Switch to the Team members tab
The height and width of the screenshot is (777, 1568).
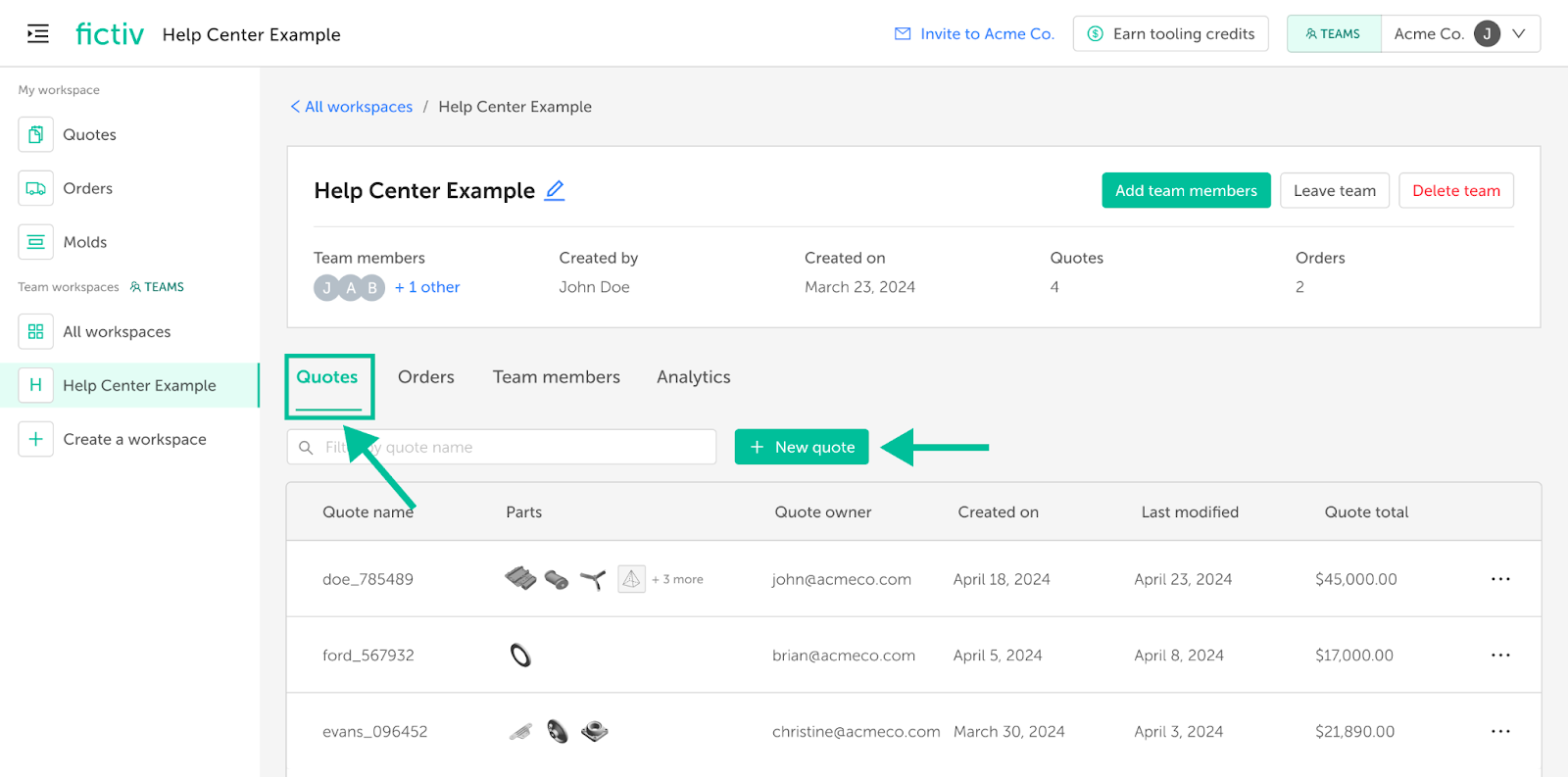pyautogui.click(x=557, y=377)
